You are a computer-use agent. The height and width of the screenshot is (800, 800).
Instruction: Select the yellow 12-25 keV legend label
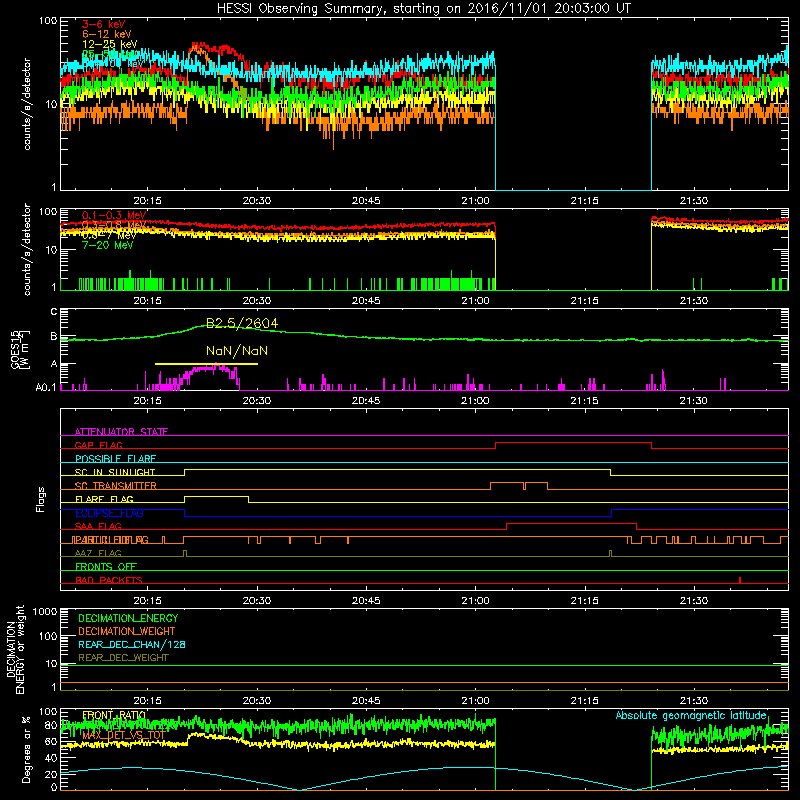tap(110, 44)
